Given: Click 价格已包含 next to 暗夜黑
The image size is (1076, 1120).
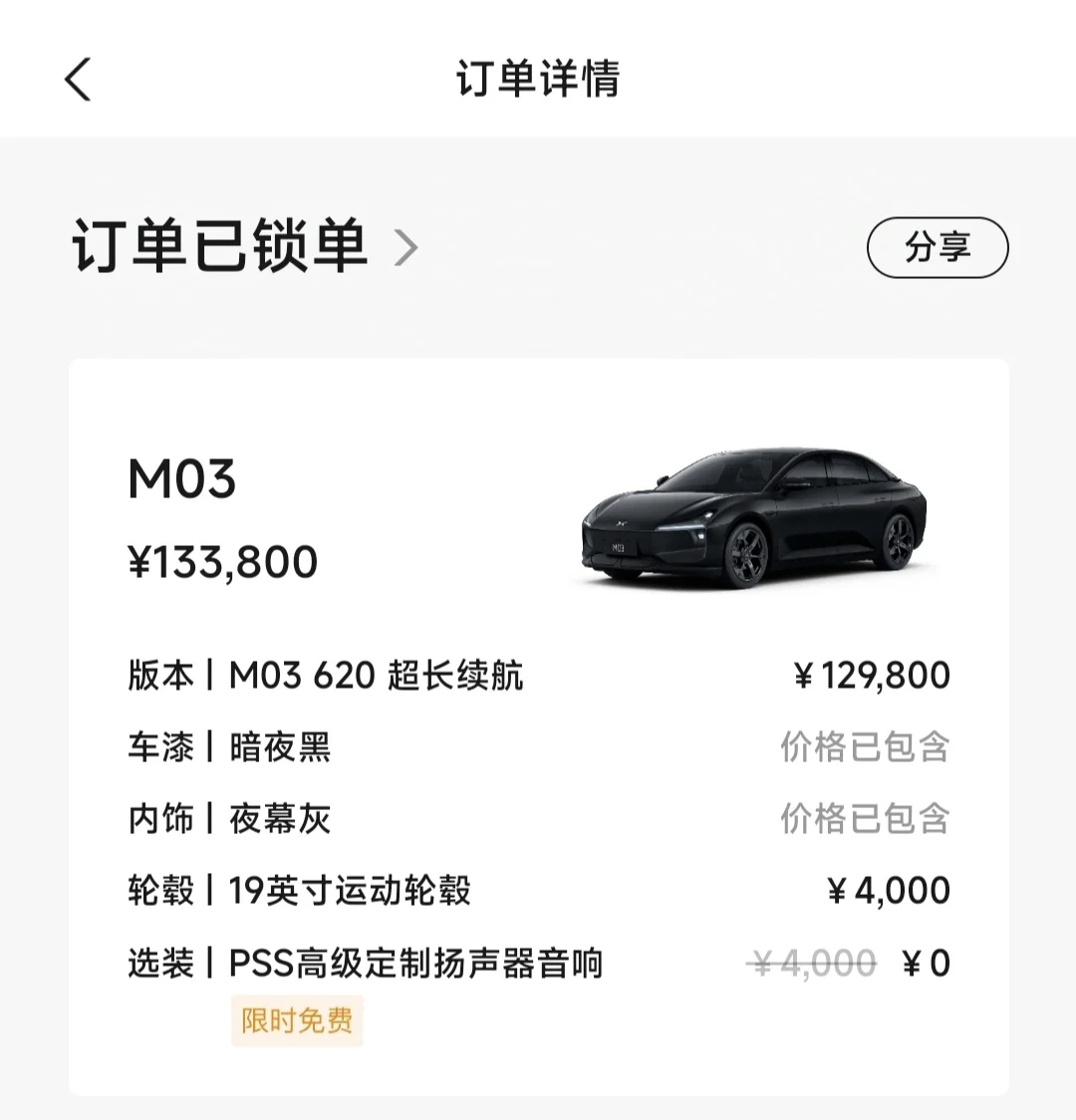Looking at the screenshot, I should (x=866, y=747).
